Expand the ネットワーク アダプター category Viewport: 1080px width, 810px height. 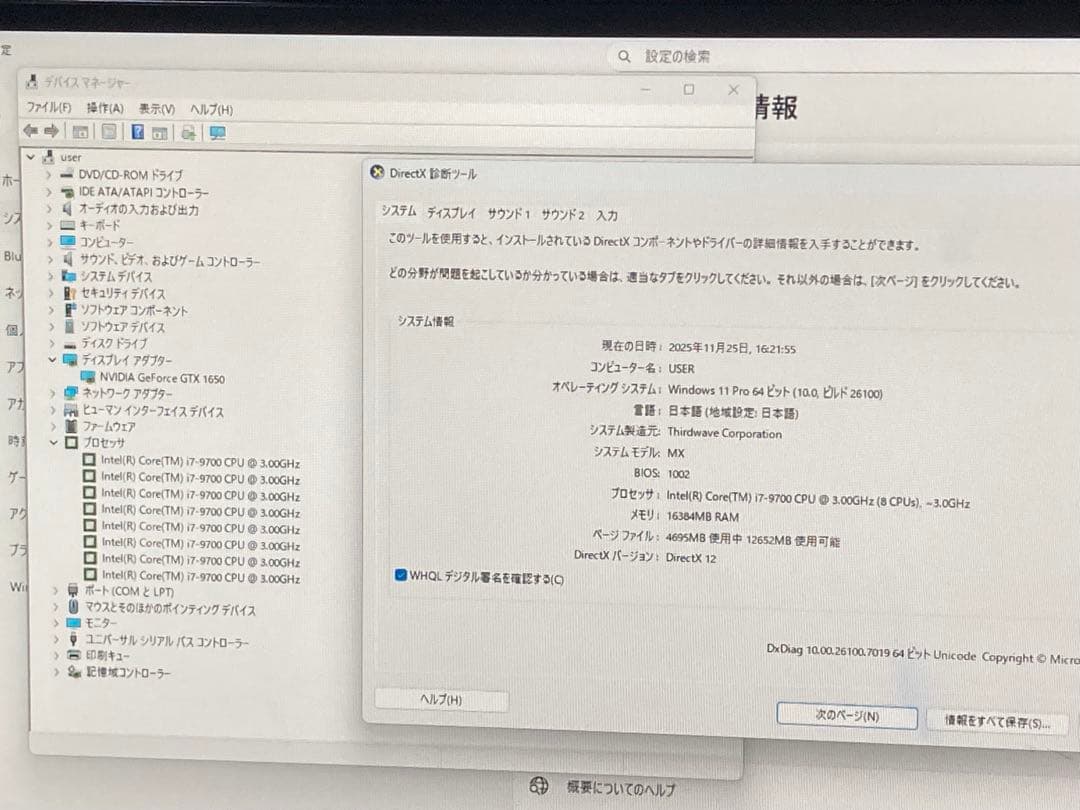pyautogui.click(x=53, y=393)
